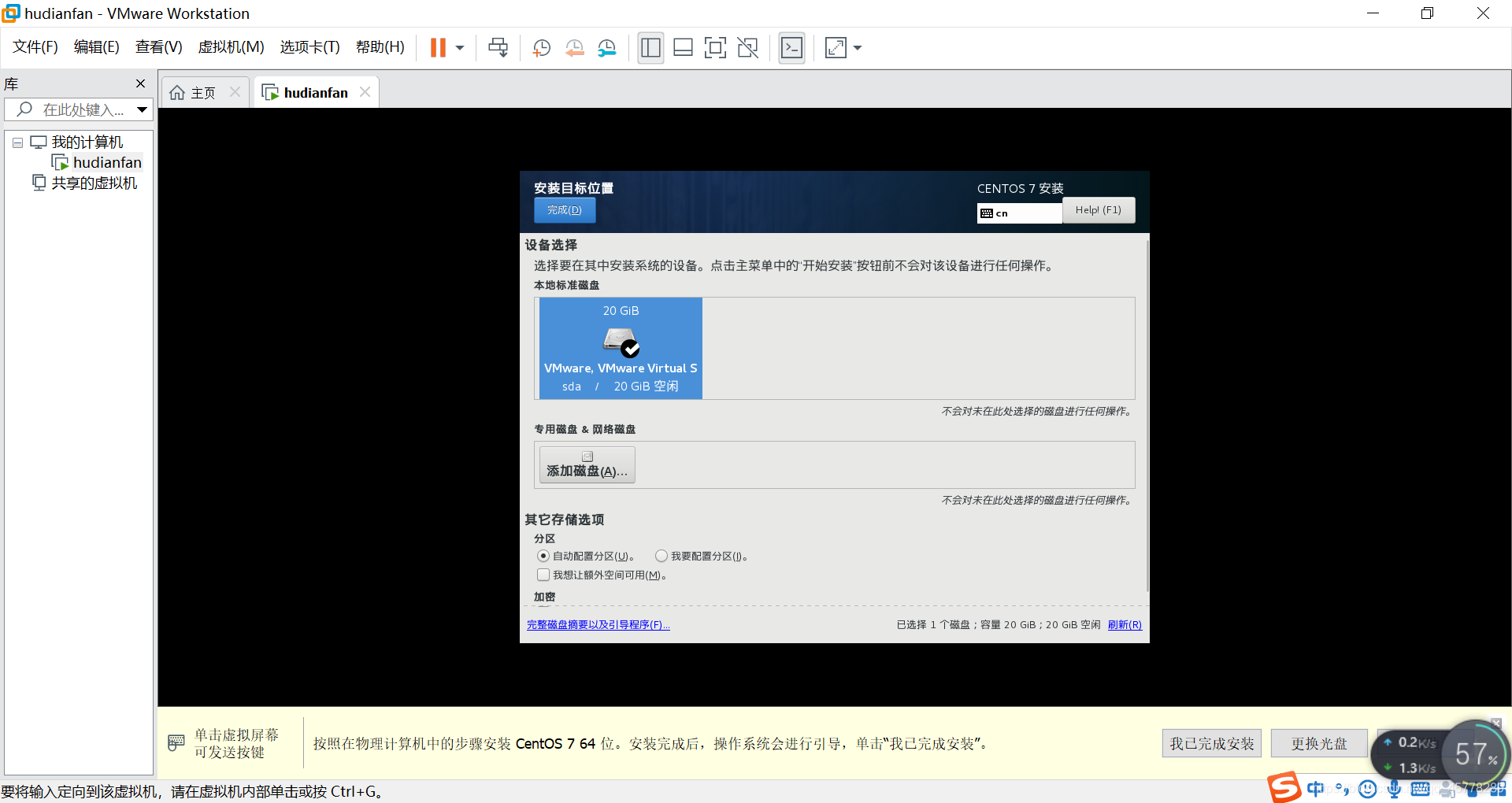
Task: Open the 选项卡(T) menu
Action: click(x=309, y=47)
